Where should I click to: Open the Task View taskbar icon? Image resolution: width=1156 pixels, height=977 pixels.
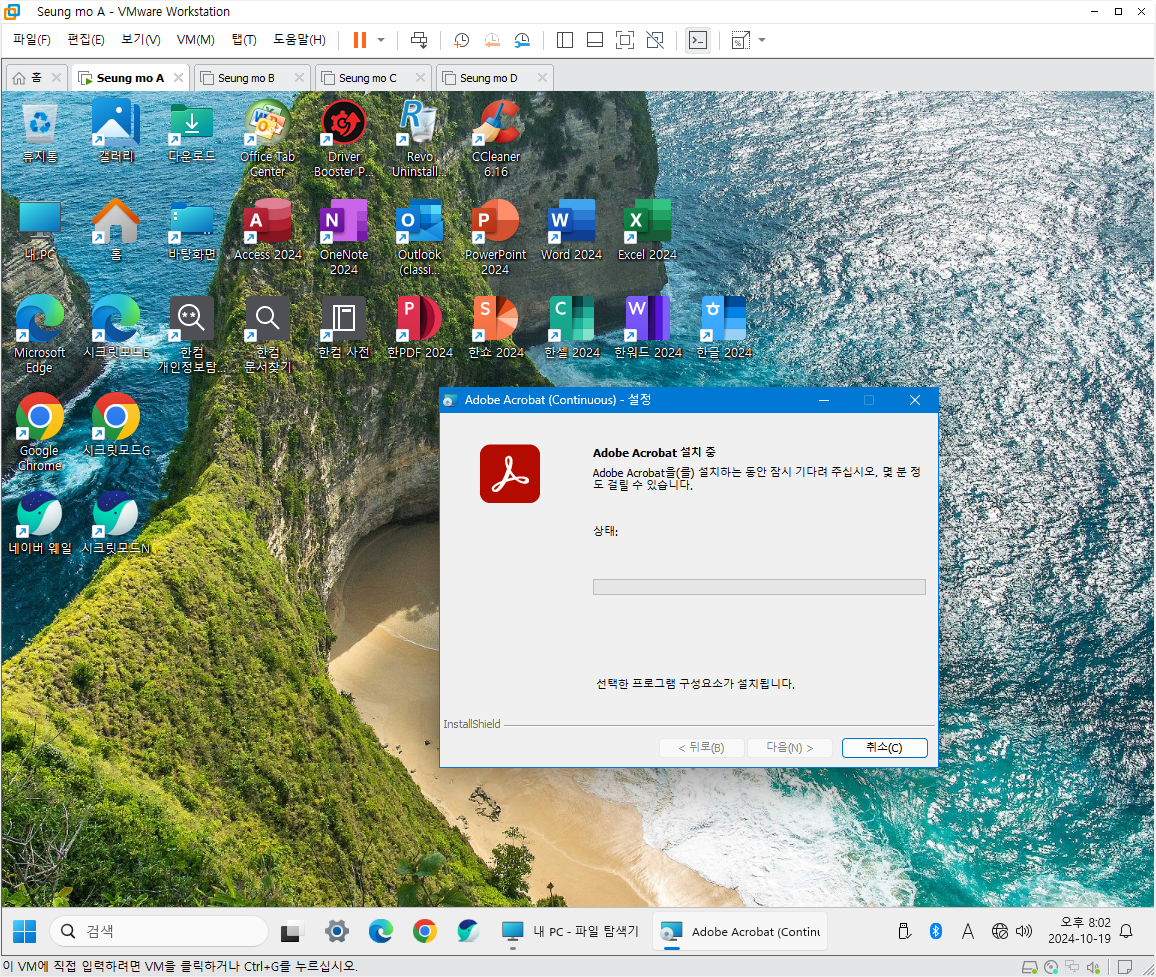point(292,932)
